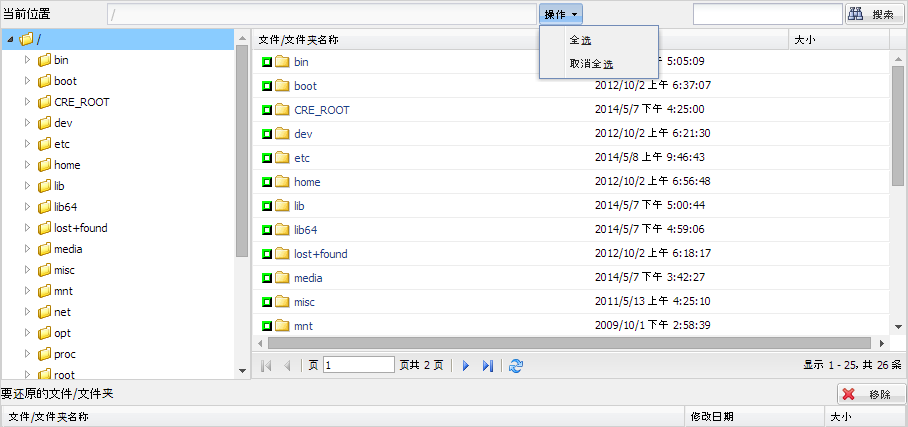Screen dimensions: 908x427
Task: Toggle the checkbox for home row
Action: pos(267,183)
